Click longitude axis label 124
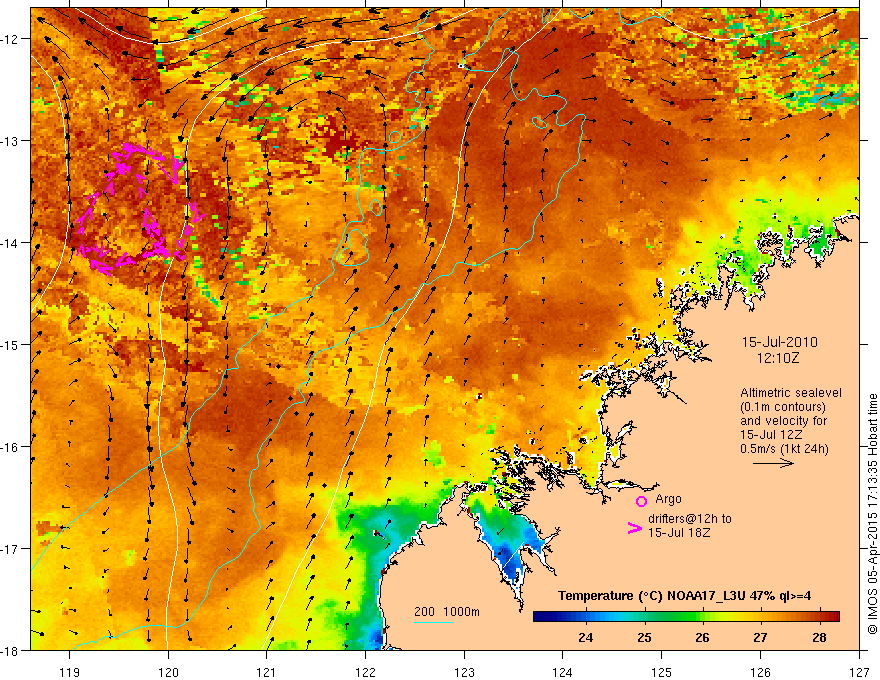880x680 pixels. (x=562, y=672)
